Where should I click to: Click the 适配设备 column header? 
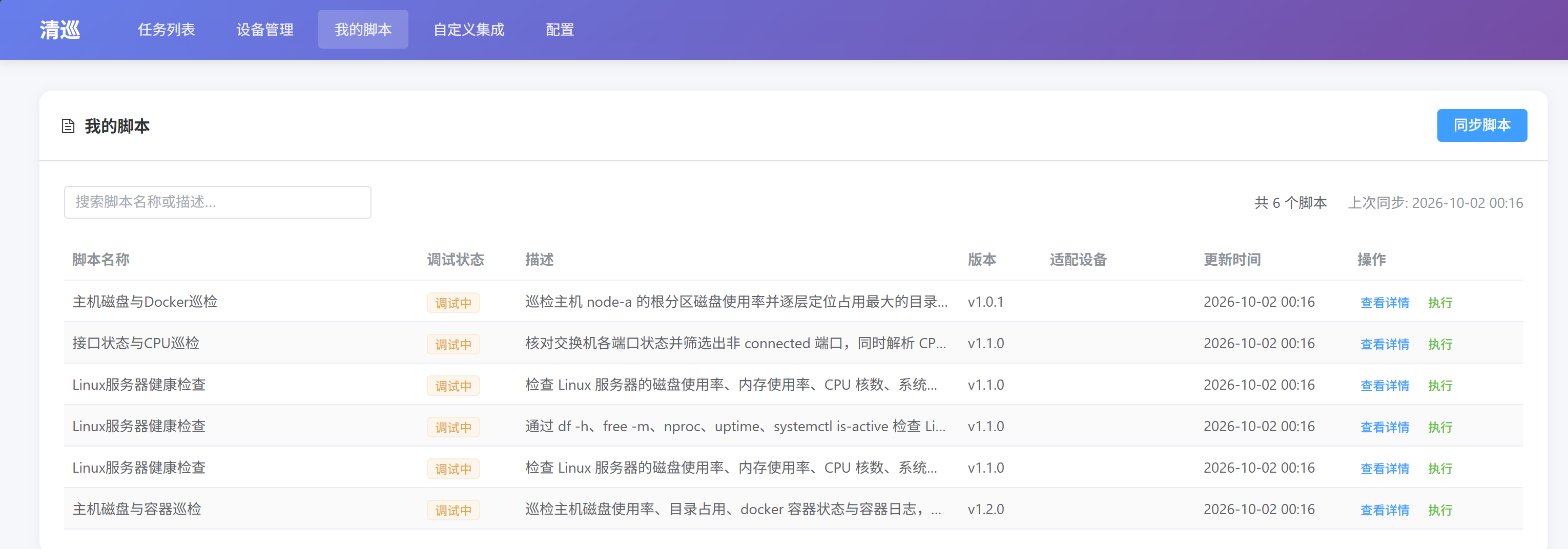(x=1078, y=259)
